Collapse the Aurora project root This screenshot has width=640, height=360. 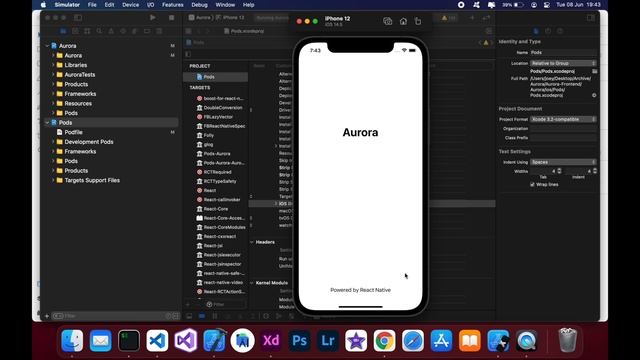click(47, 46)
